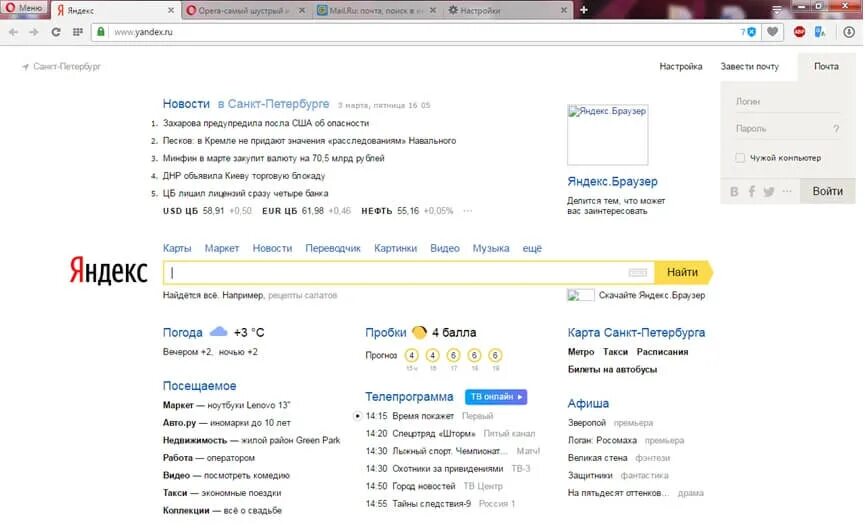Show more social login options dots
865x529 pixels.
pyautogui.click(x=787, y=191)
